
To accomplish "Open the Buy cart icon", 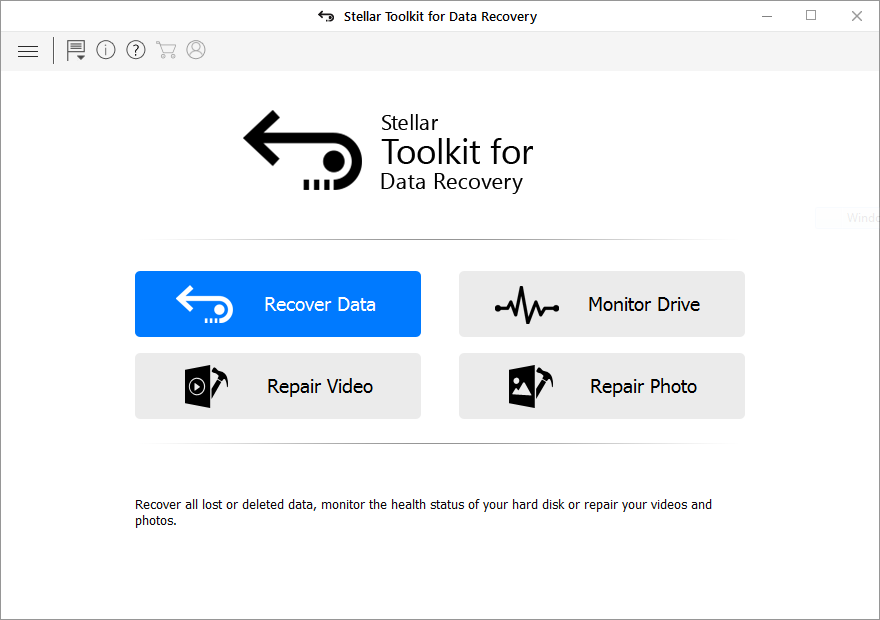I will coord(166,50).
